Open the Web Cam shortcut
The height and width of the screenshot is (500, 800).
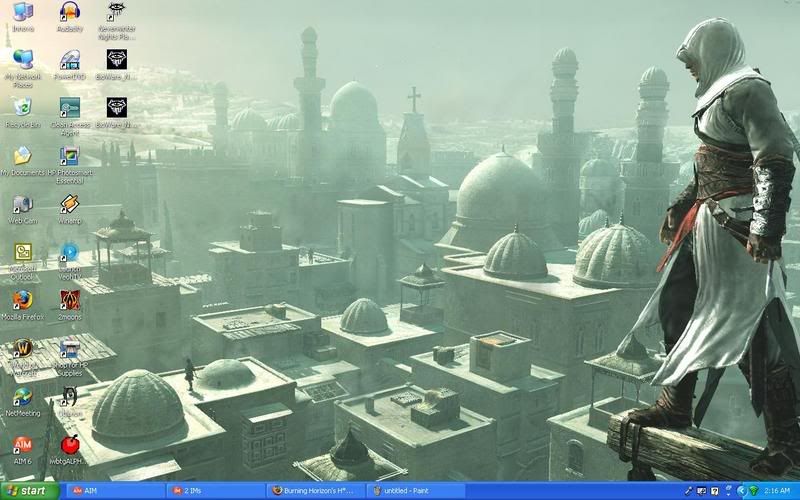22,209
